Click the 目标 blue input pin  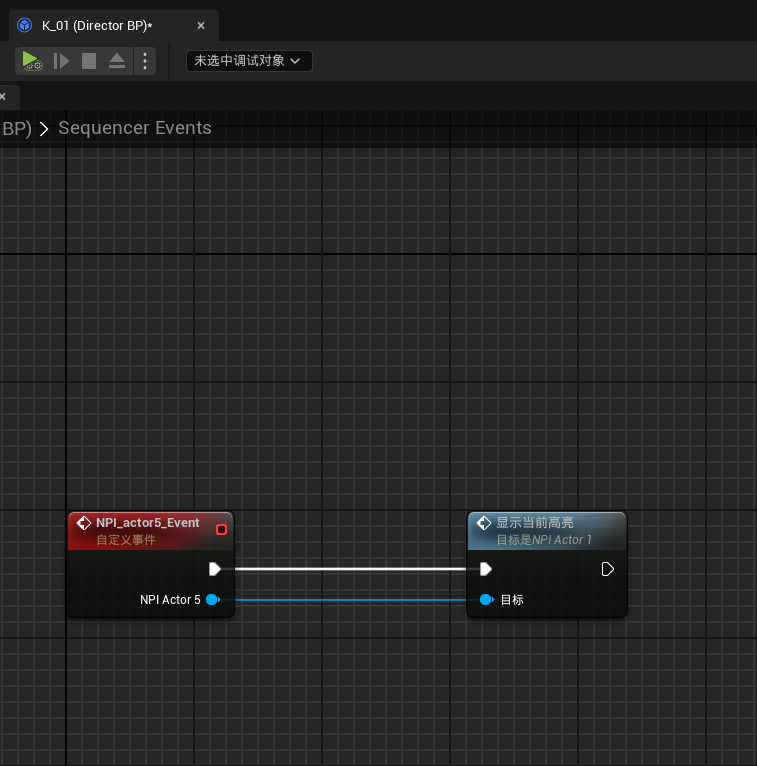[x=486, y=599]
